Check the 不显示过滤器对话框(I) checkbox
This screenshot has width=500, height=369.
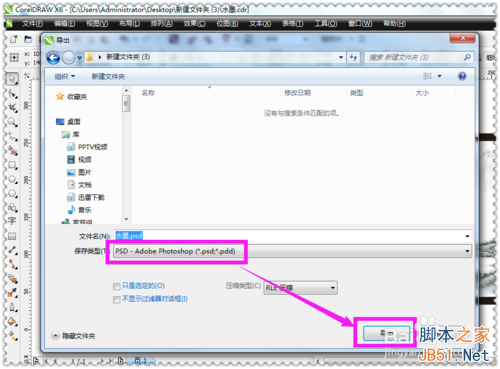117,300
